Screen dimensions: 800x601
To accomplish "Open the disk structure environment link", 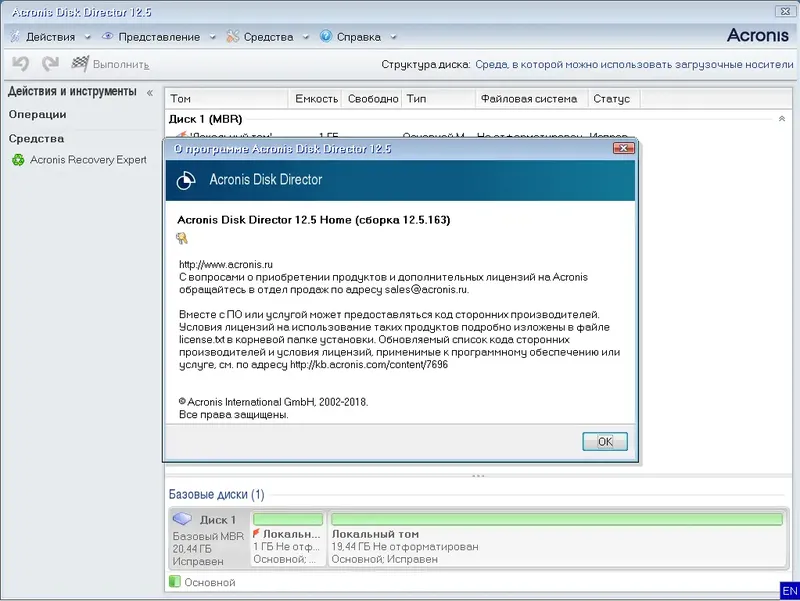I will click(x=634, y=64).
